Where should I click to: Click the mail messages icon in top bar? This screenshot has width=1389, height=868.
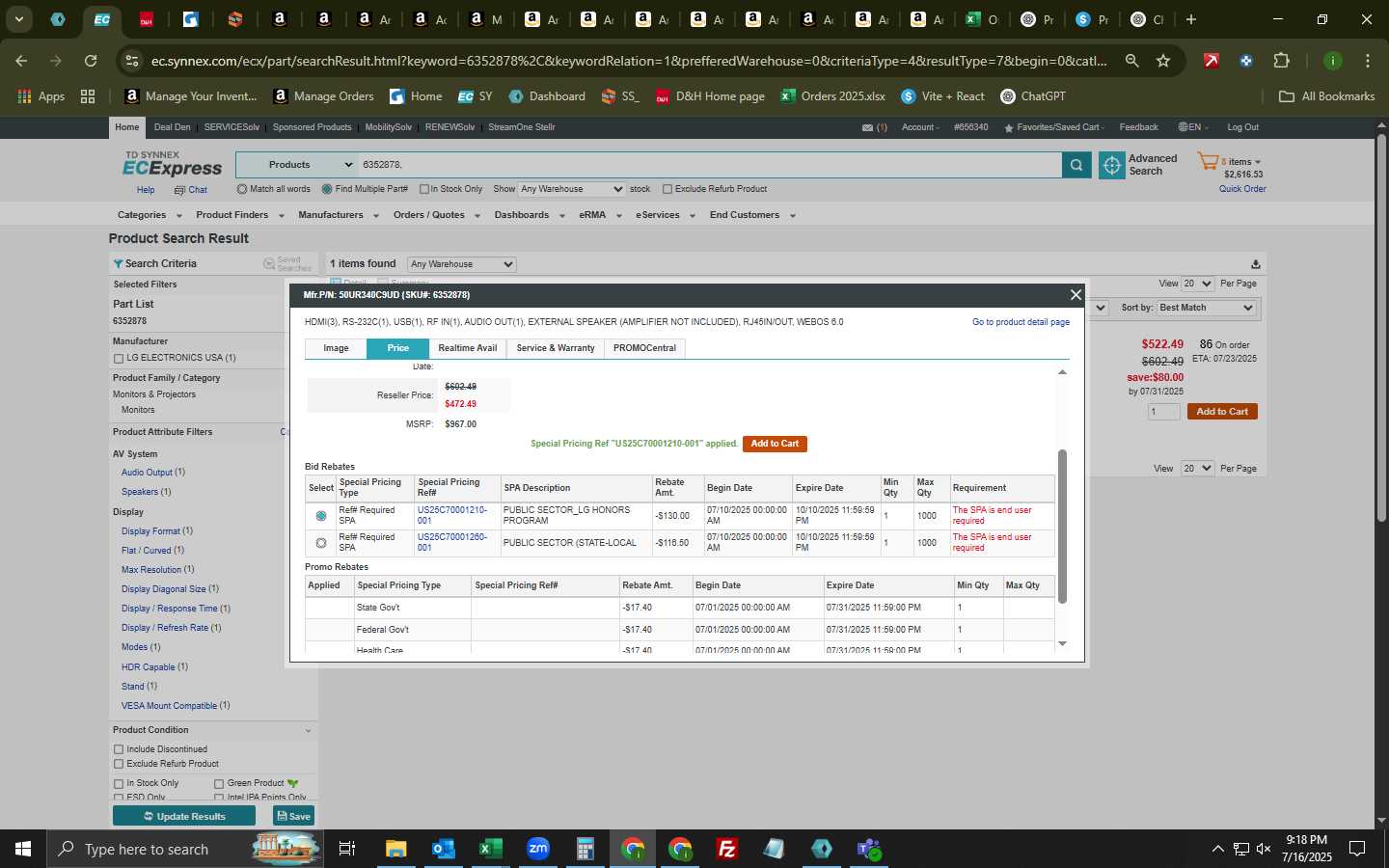click(x=867, y=127)
